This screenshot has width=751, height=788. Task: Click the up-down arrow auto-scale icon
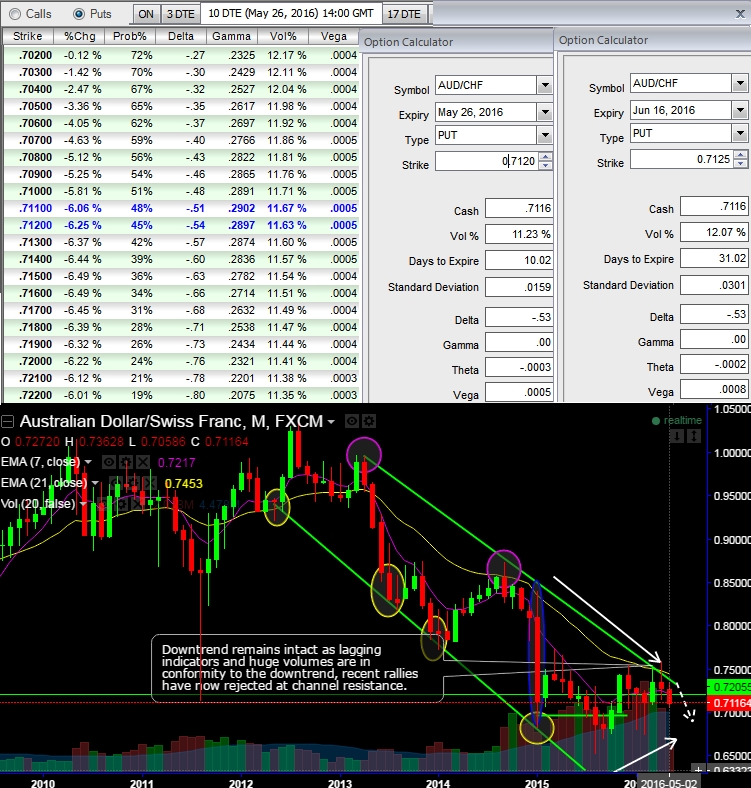pos(693,436)
